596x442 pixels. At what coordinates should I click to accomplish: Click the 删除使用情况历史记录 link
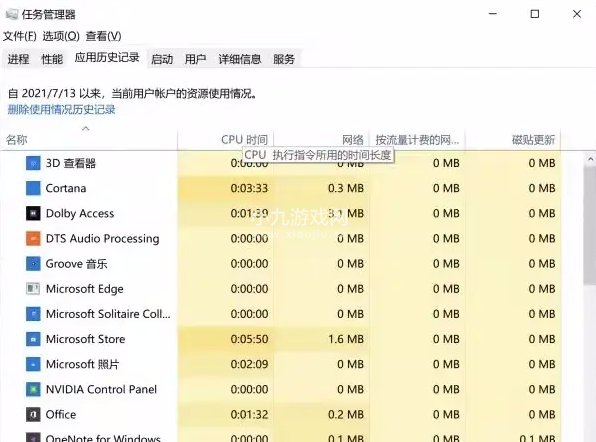pyautogui.click(x=62, y=110)
